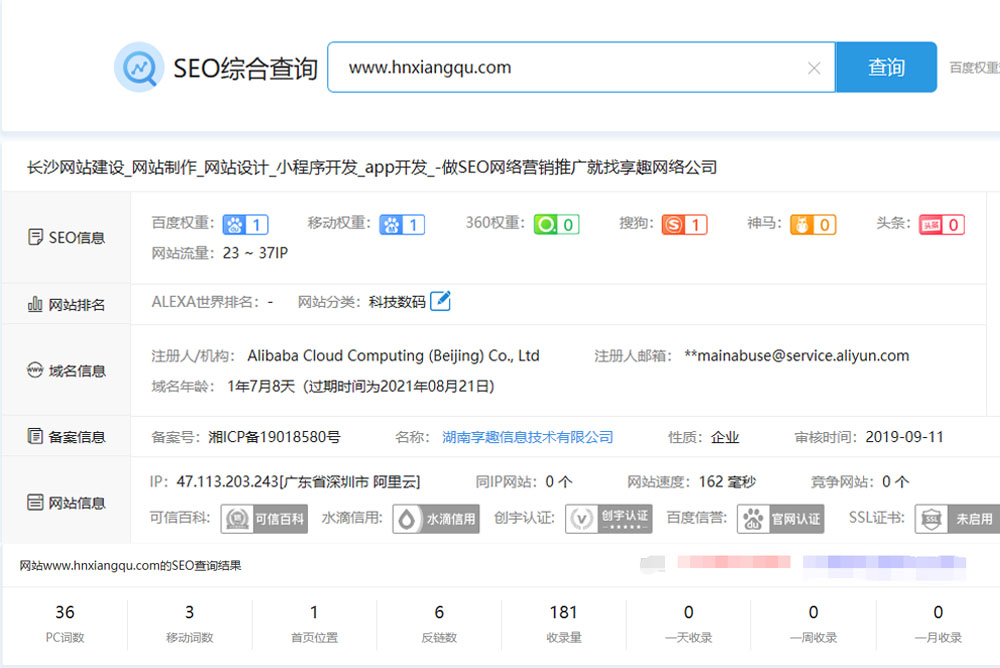1000x668 pixels.
Task: Click the 360权重 green badge
Action: click(x=557, y=225)
